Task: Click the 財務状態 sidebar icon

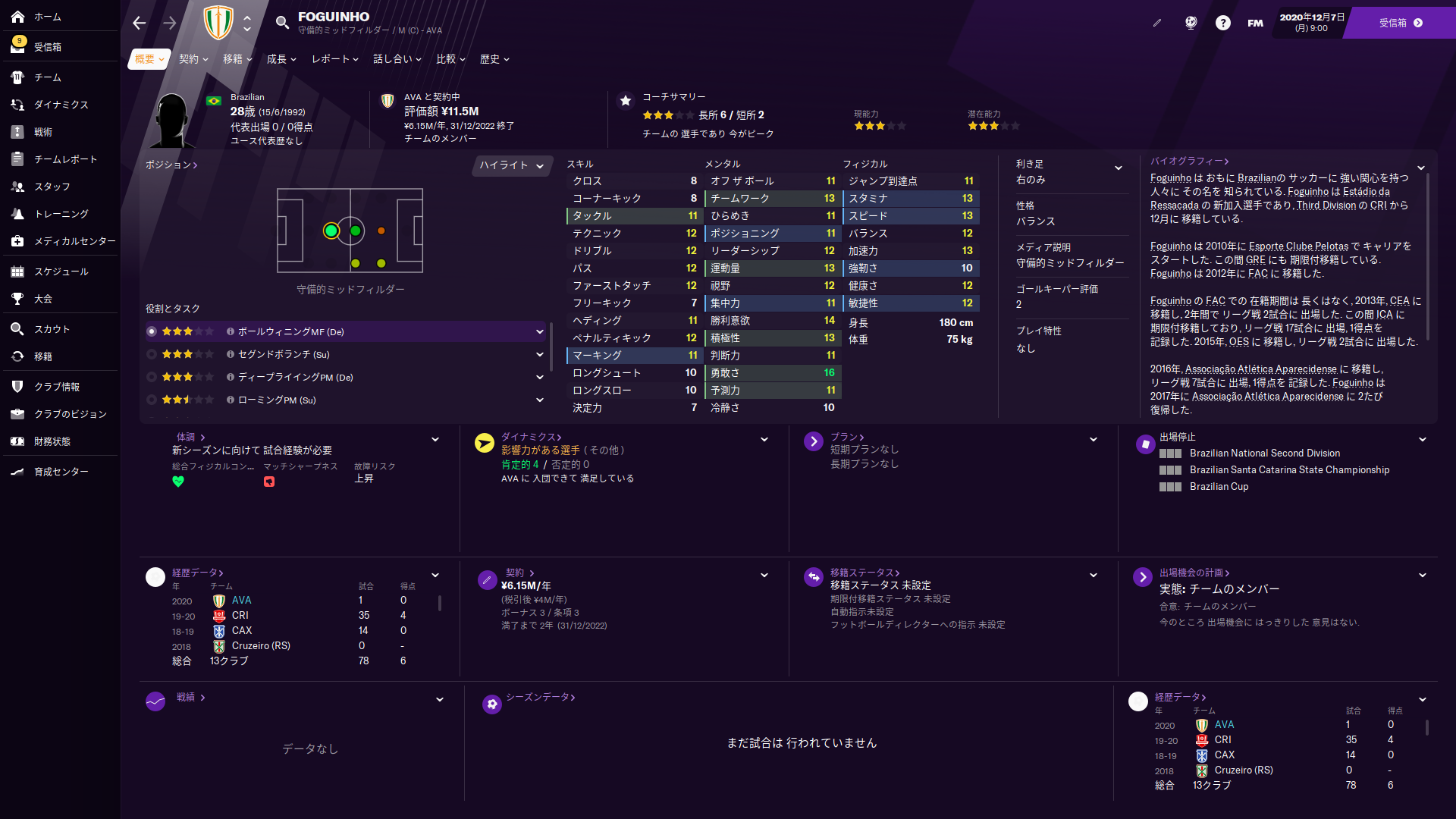Action: point(18,441)
